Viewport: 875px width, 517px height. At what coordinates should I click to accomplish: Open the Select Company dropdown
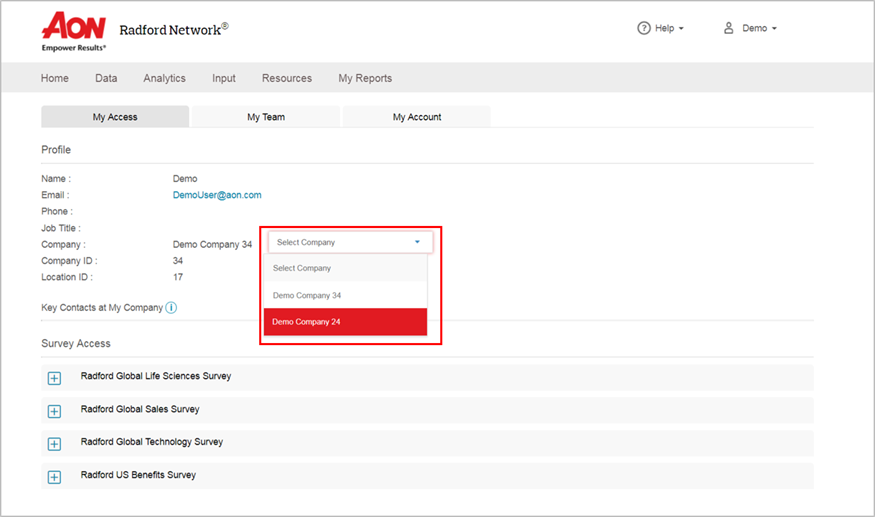[x=350, y=242]
